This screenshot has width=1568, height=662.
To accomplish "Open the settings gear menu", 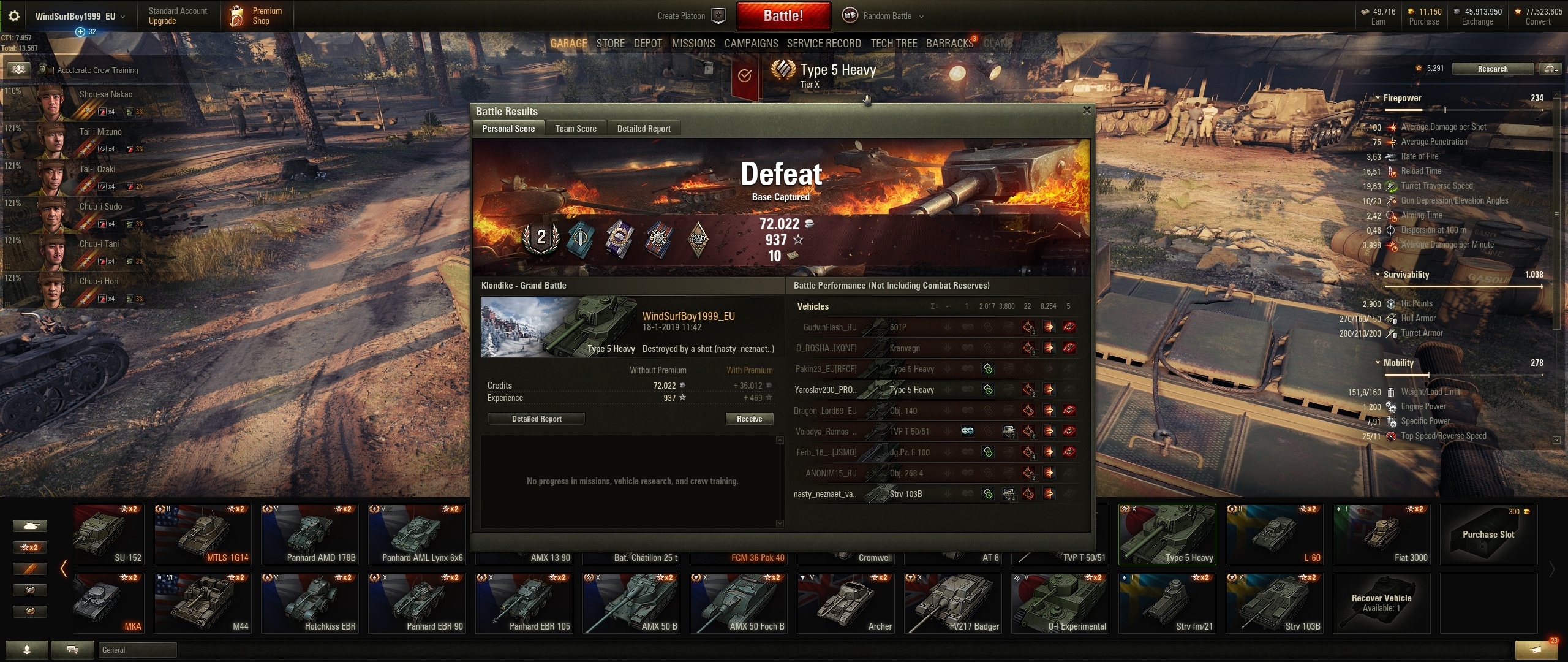I will coord(13,16).
